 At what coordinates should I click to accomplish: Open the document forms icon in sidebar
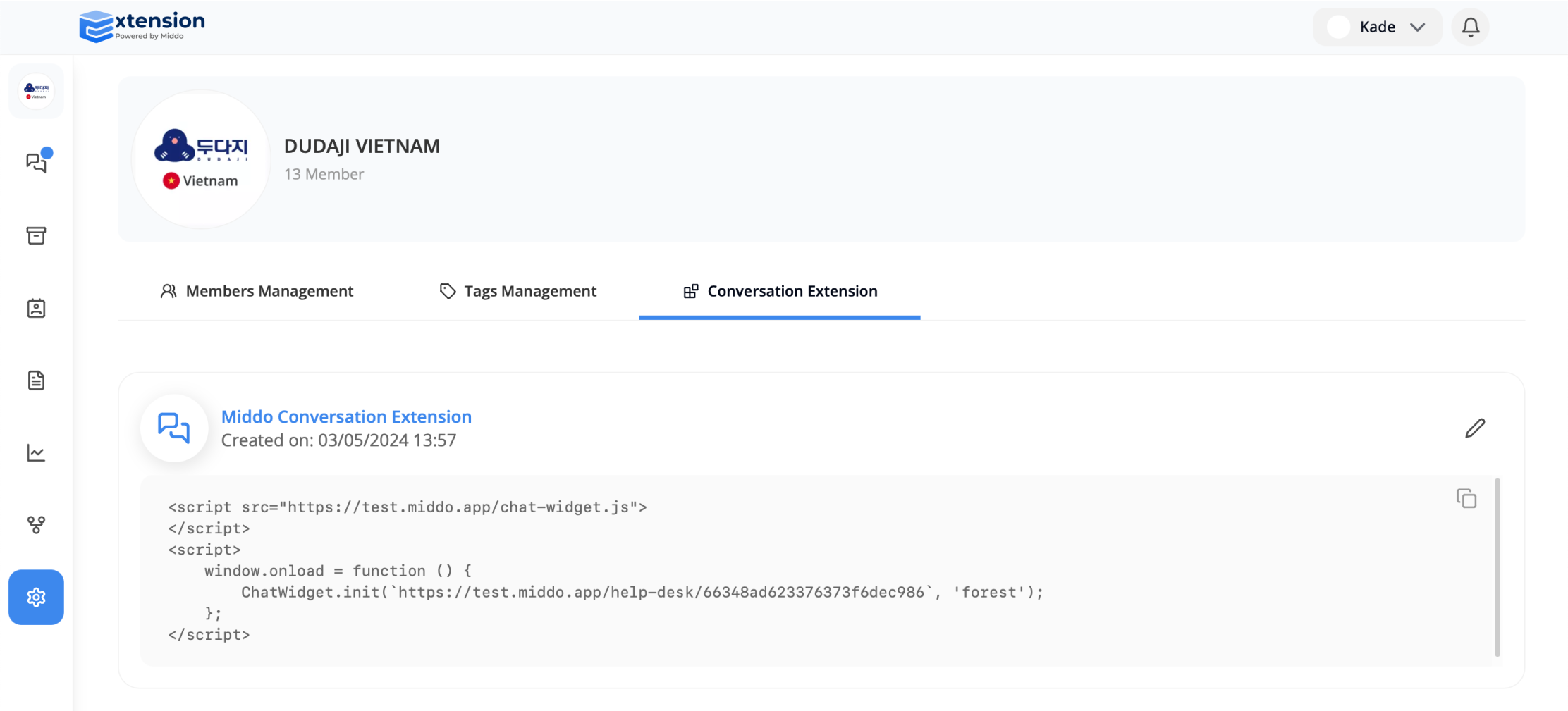36,381
